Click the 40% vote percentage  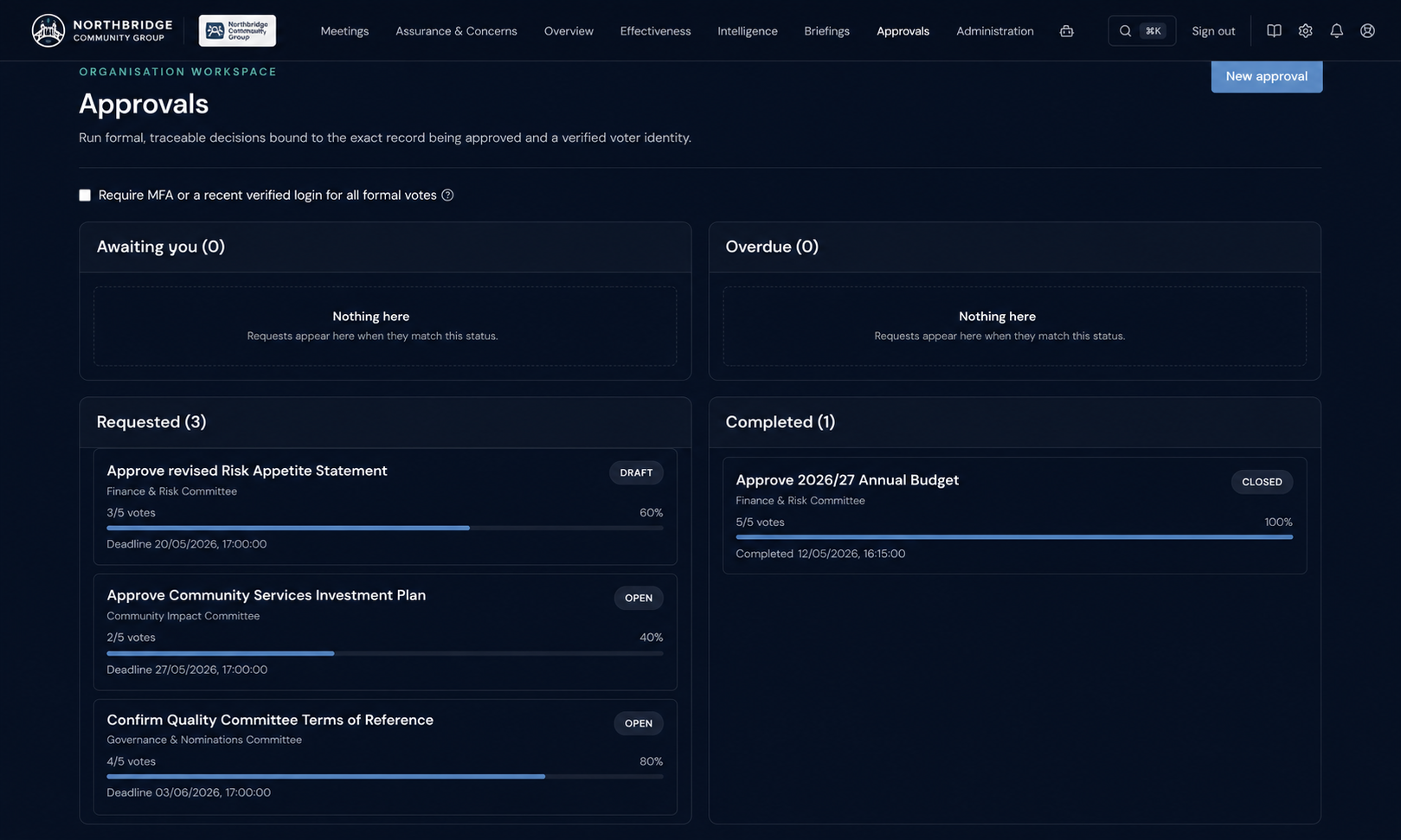point(651,638)
